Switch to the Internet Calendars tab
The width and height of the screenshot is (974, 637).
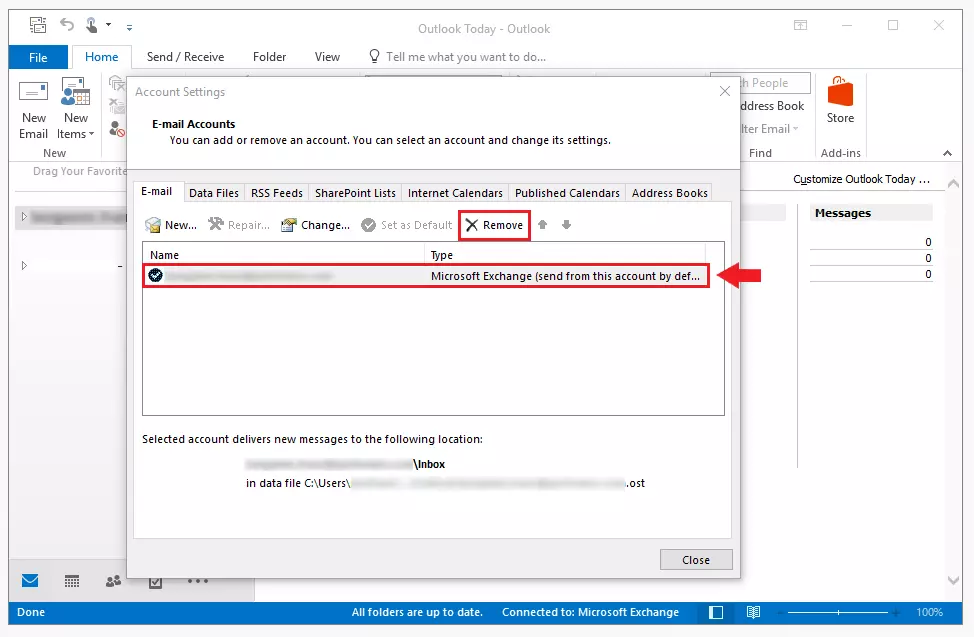(455, 193)
